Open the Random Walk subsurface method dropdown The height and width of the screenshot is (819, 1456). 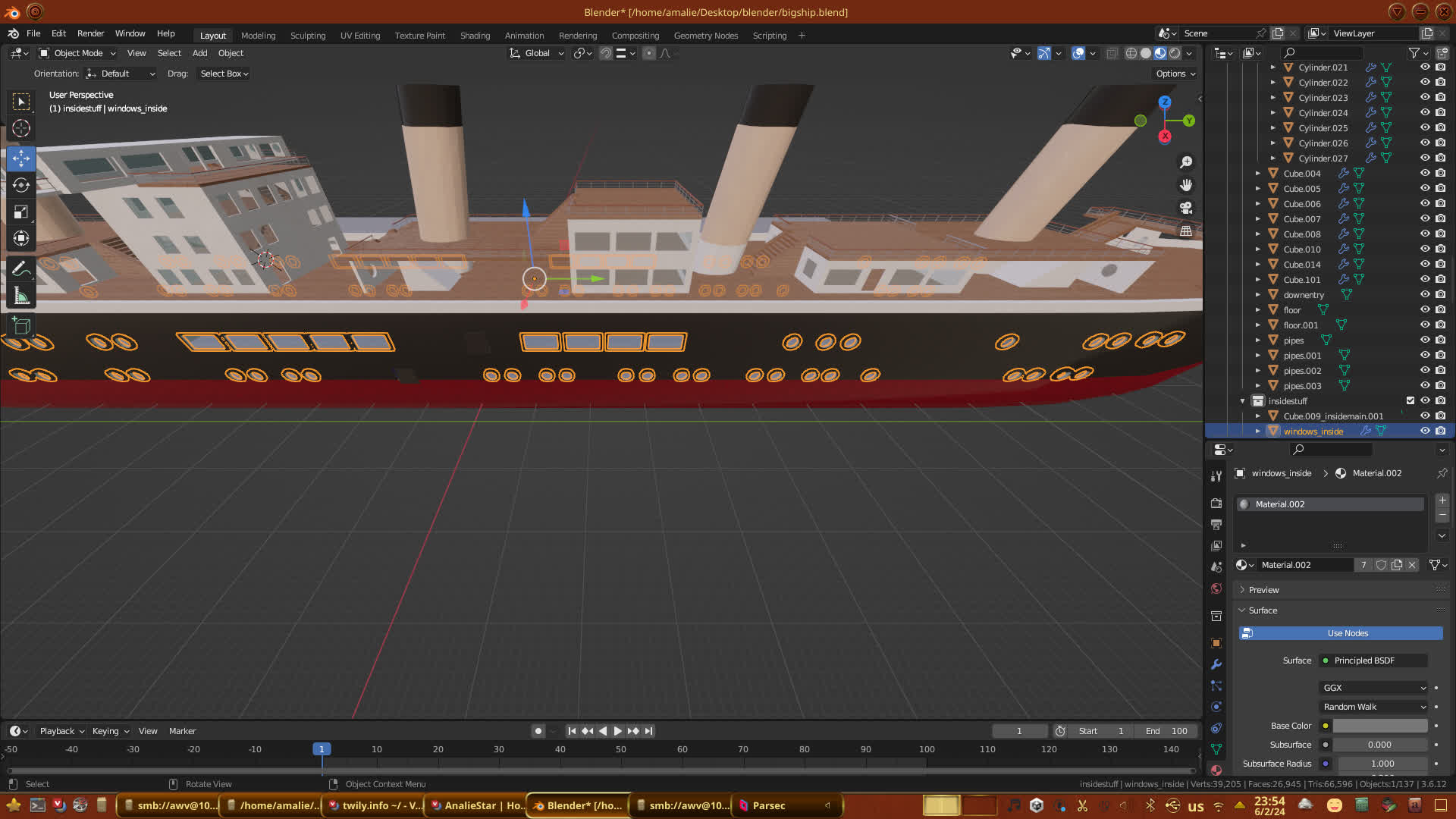coord(1373,707)
